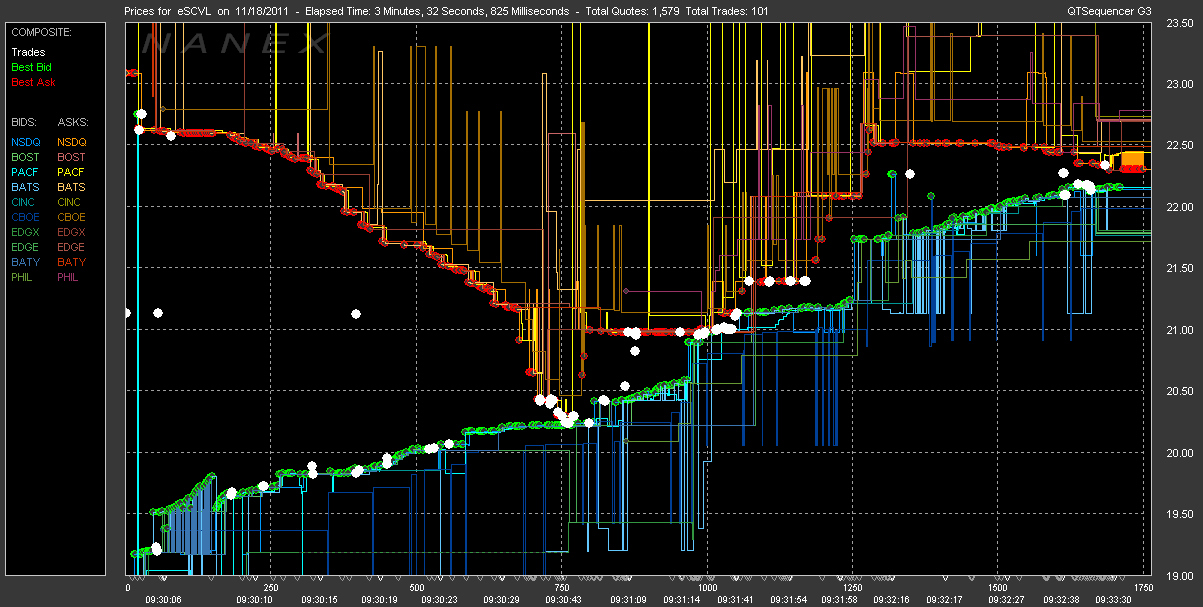The height and width of the screenshot is (607, 1203).
Task: Click the red EDGX asks legend label
Action: (x=72, y=232)
